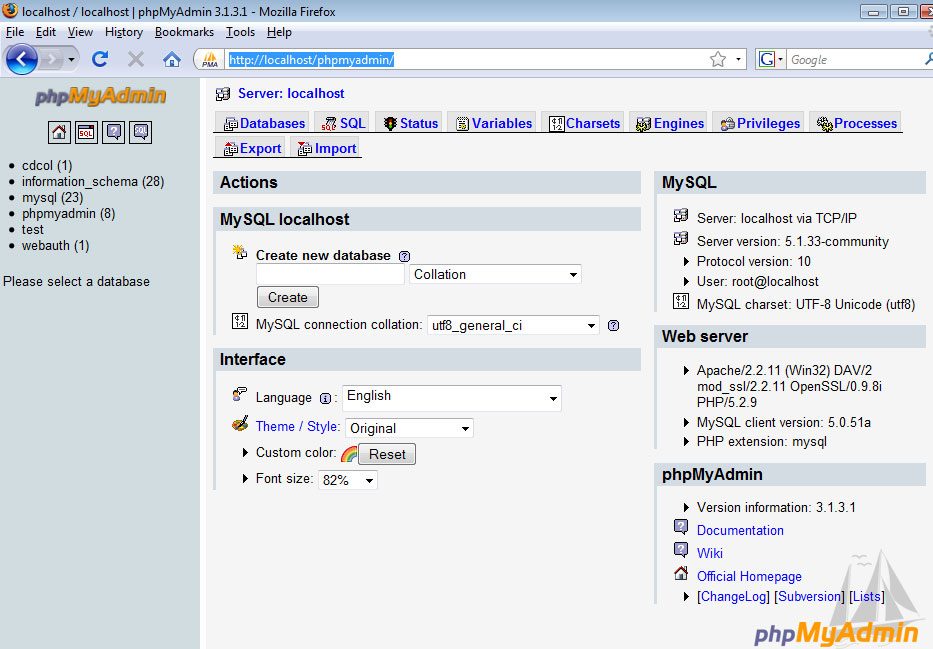Switch to the SQL tab

click(x=343, y=123)
